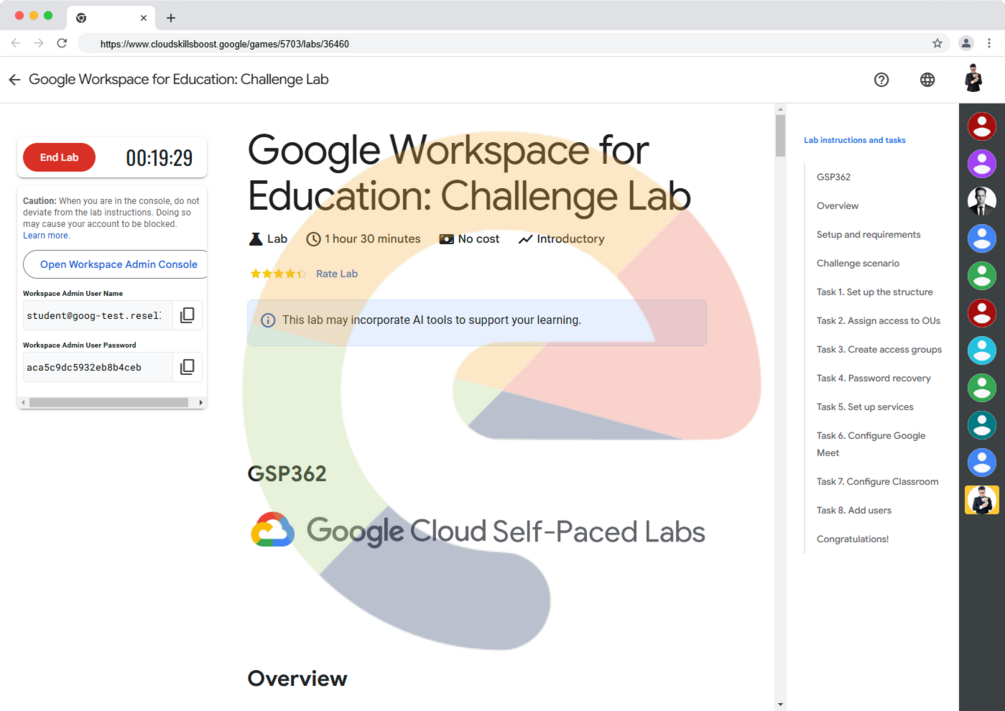1005x711 pixels.
Task: Click the right arrow of lab panel scrollbar
Action: 201,403
